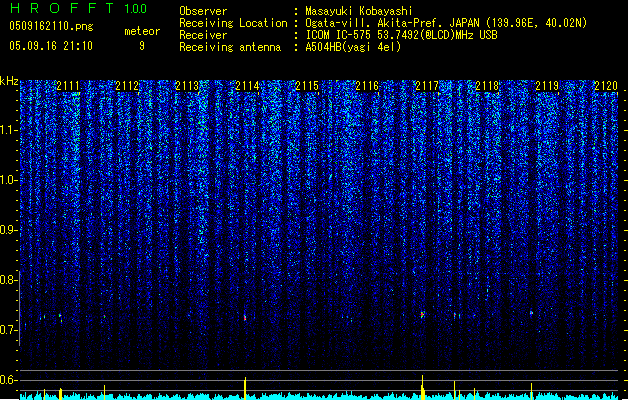Click the 2111 time marker

(x=68, y=86)
